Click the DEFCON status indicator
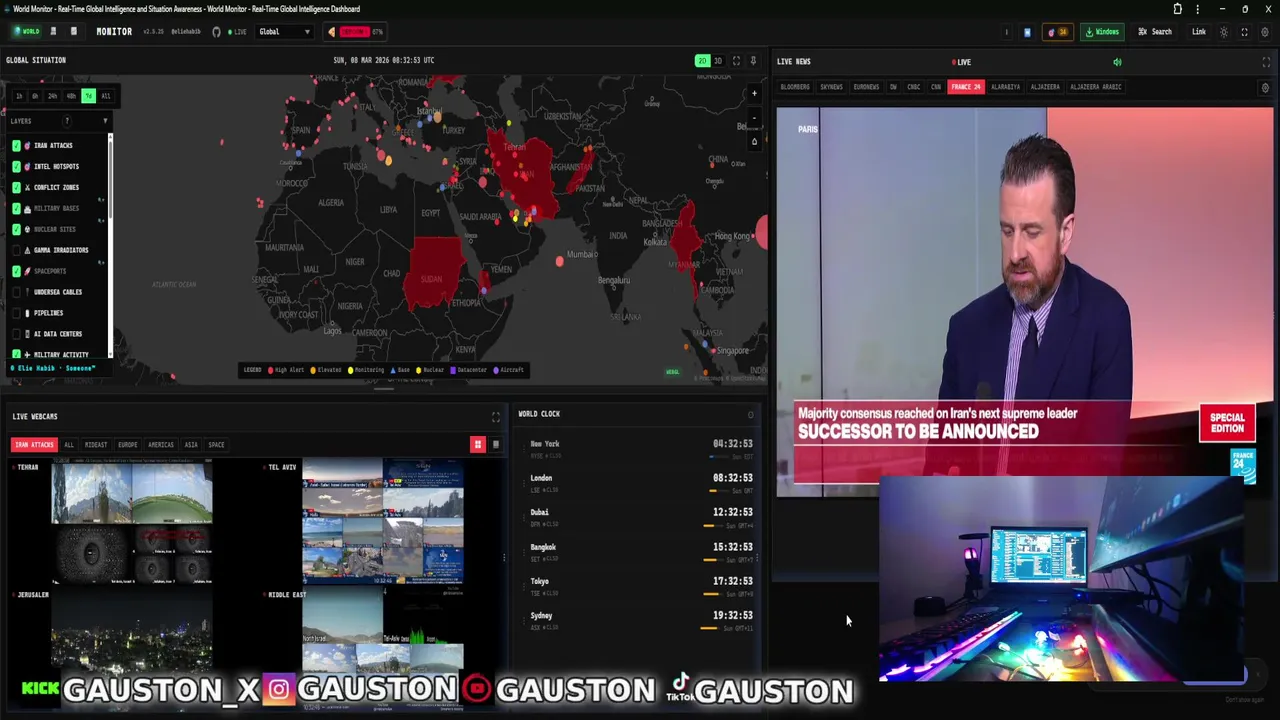The image size is (1280, 720). [x=354, y=32]
